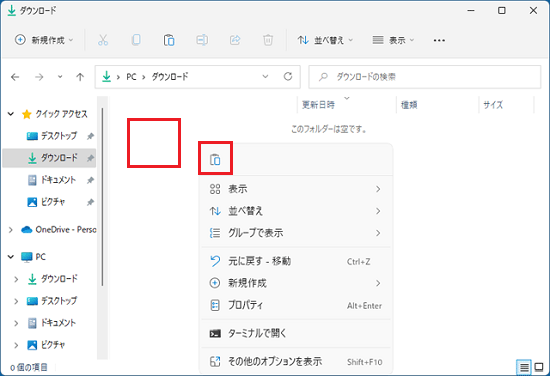Image resolution: width=550 pixels, height=376 pixels.
Task: Click ダウンロード in the address breadcrumb
Action: tap(170, 76)
